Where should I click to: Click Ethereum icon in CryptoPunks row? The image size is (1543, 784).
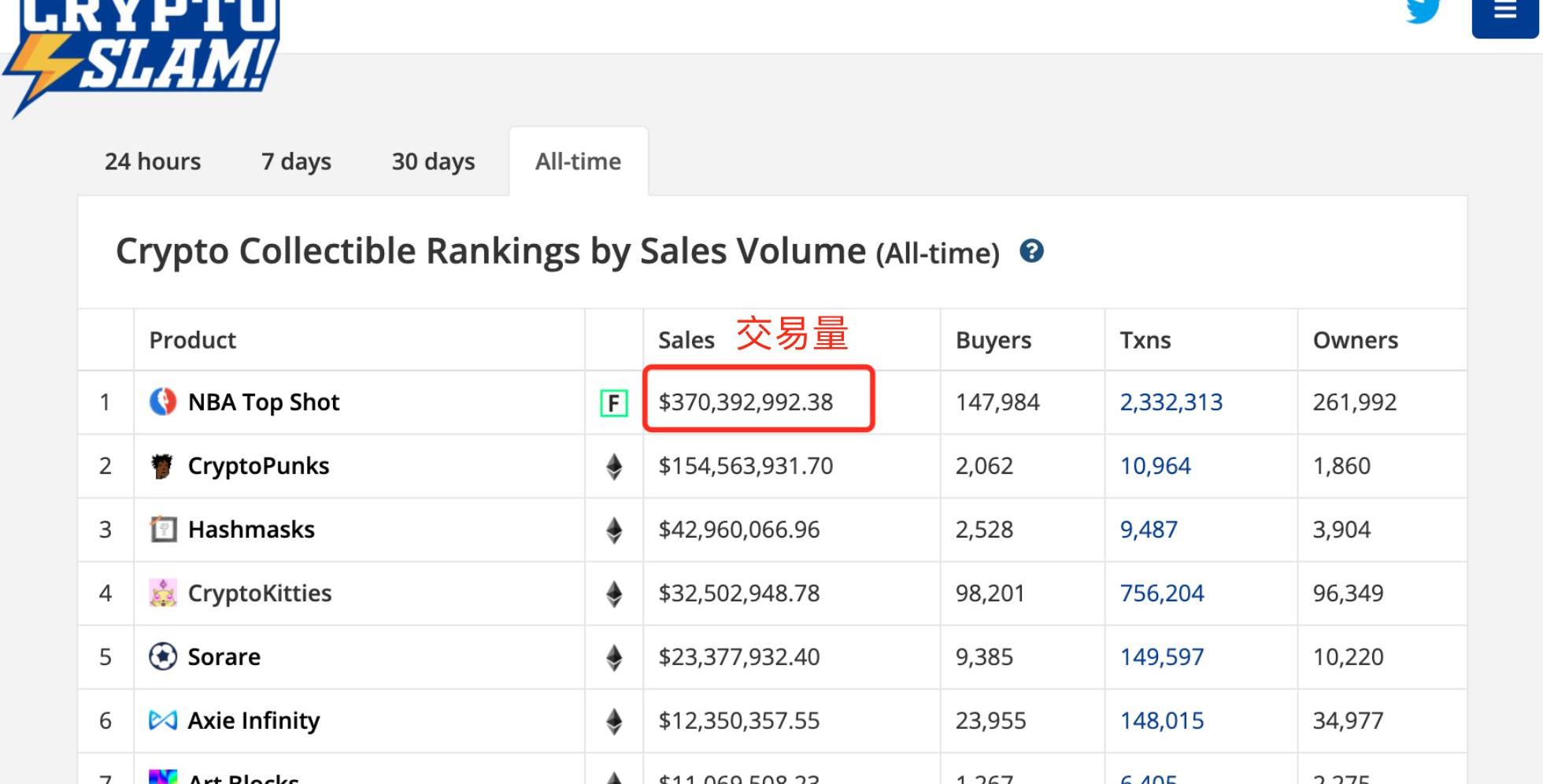(614, 467)
